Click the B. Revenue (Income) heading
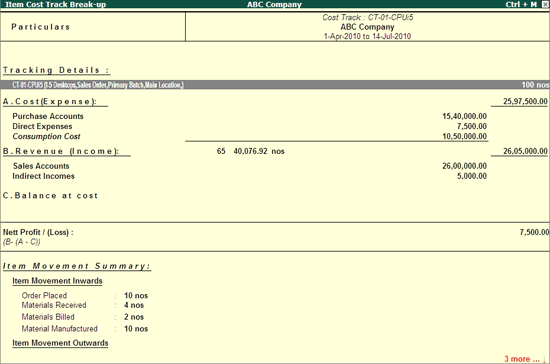 pos(61,151)
